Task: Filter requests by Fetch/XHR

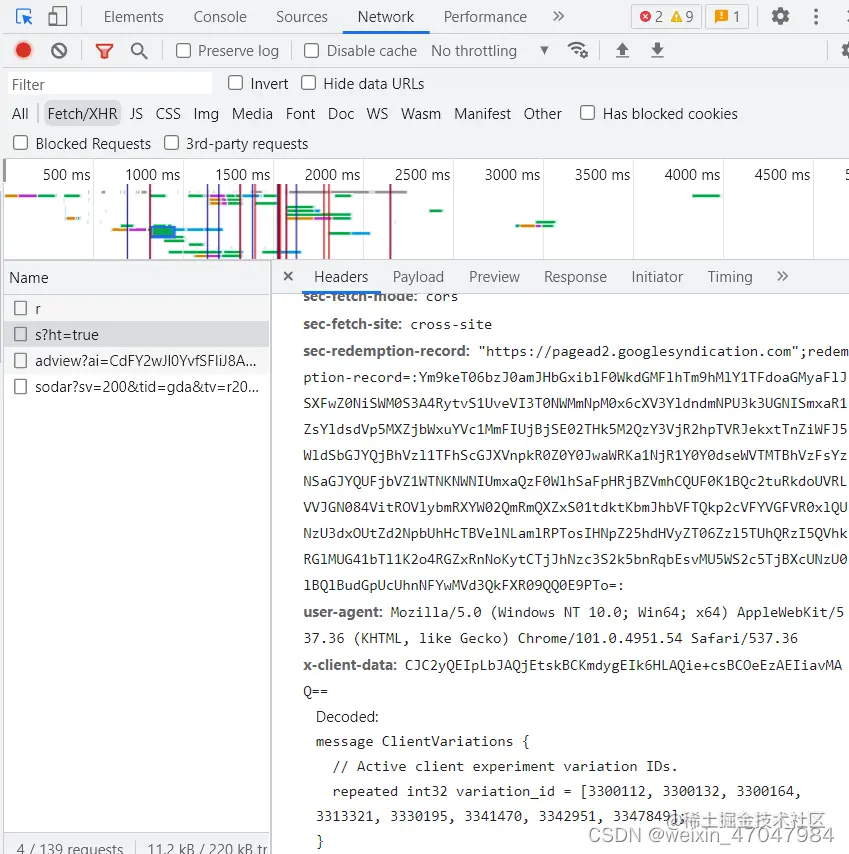Action: [82, 114]
